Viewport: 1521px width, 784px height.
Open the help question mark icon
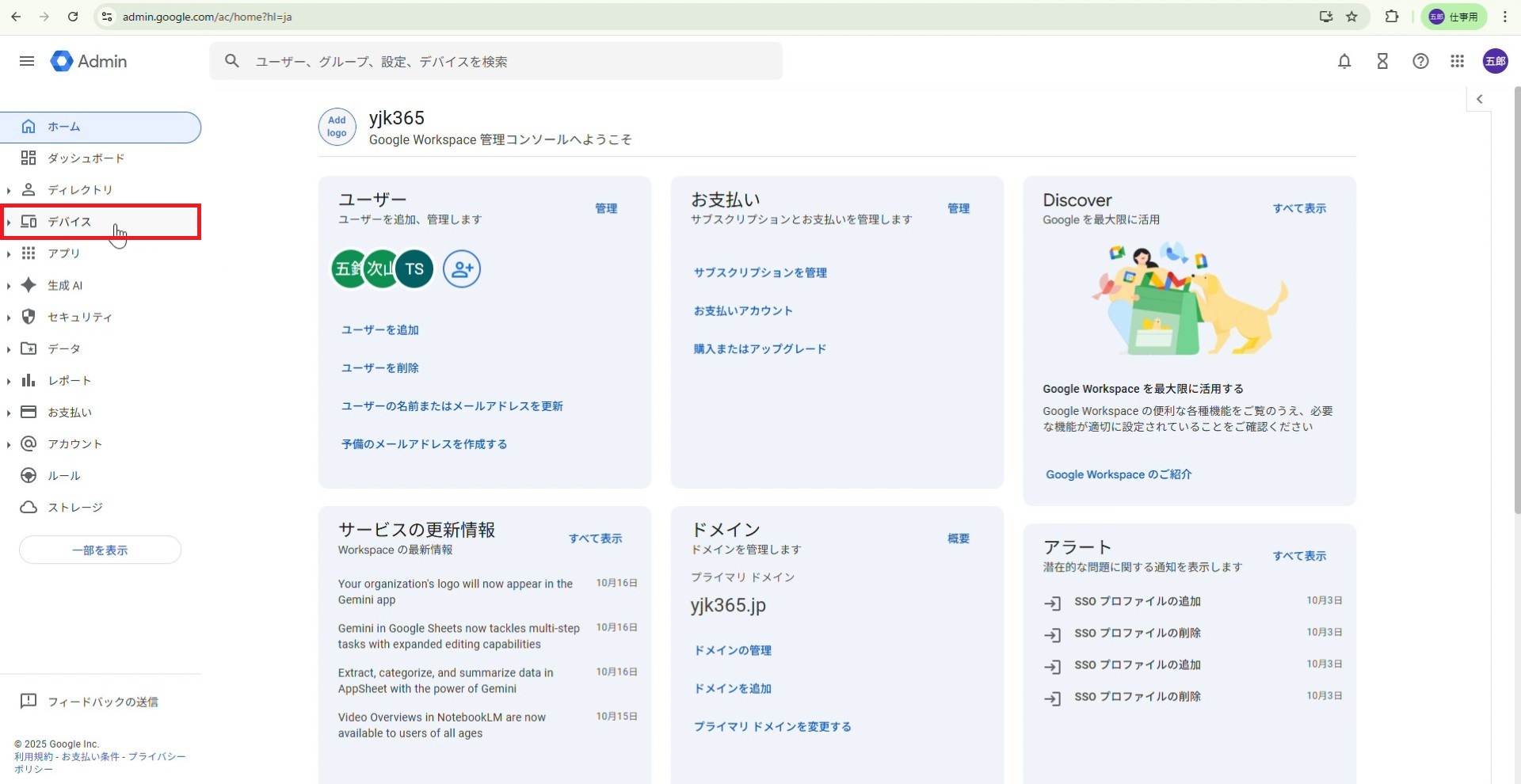coord(1420,61)
